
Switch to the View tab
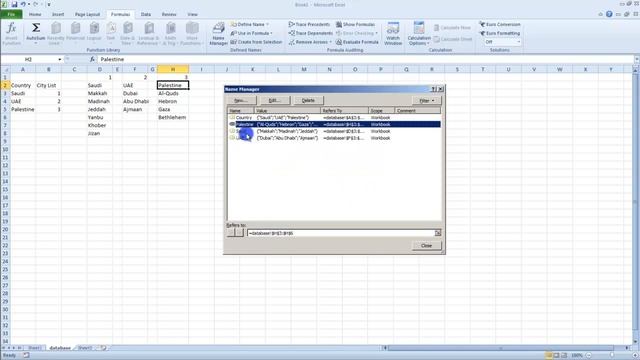(192, 14)
